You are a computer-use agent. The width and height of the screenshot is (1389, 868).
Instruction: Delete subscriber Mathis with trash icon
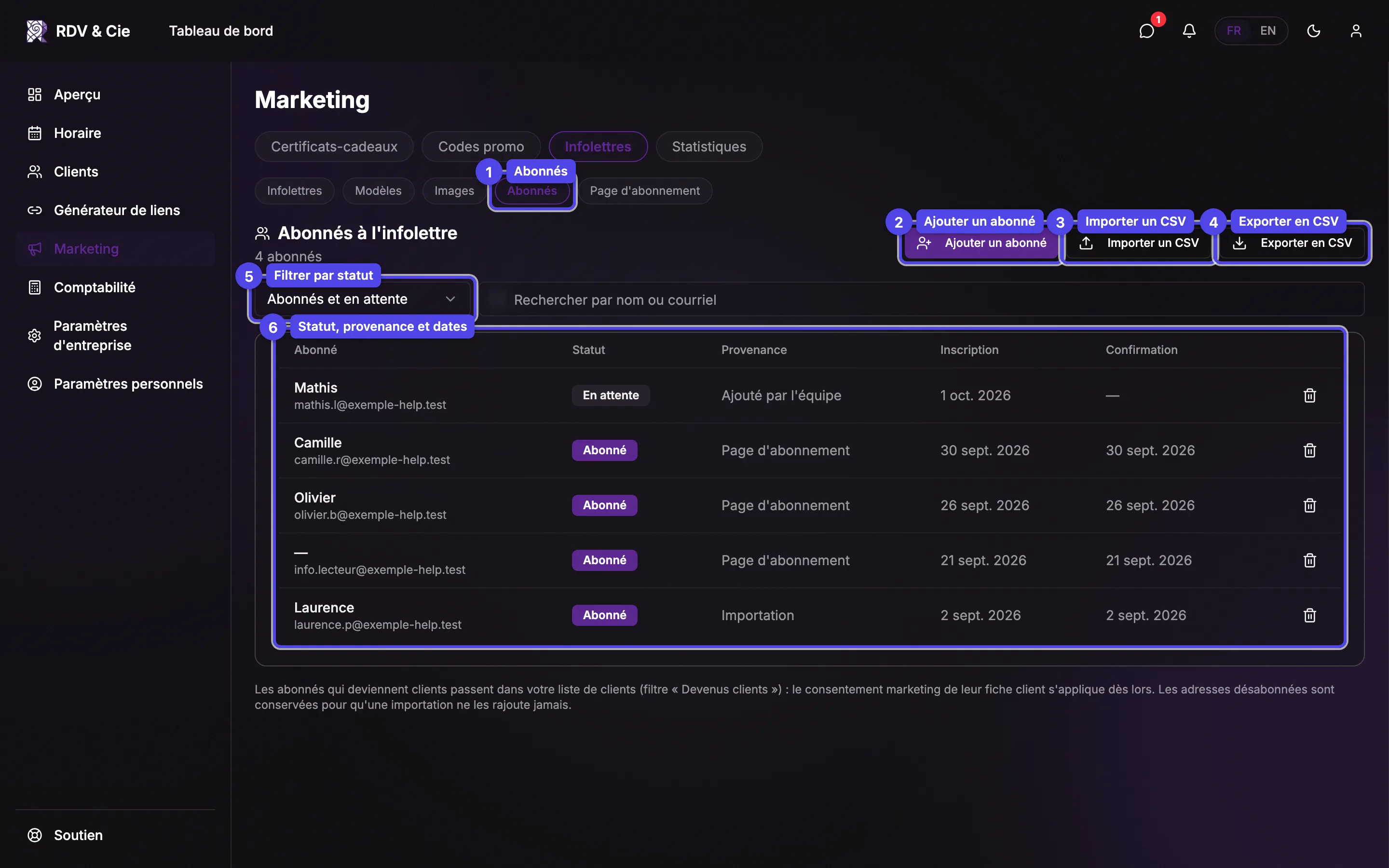1309,395
